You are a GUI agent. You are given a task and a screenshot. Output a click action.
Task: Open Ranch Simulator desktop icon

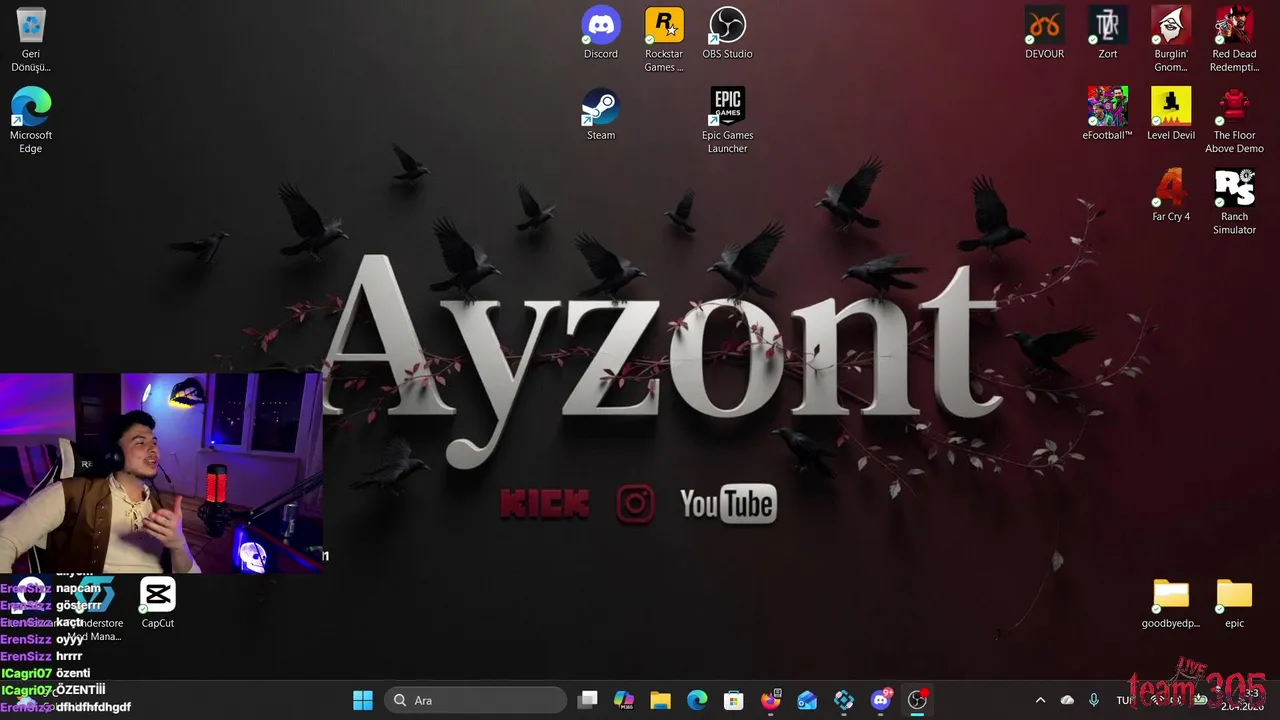(x=1234, y=202)
